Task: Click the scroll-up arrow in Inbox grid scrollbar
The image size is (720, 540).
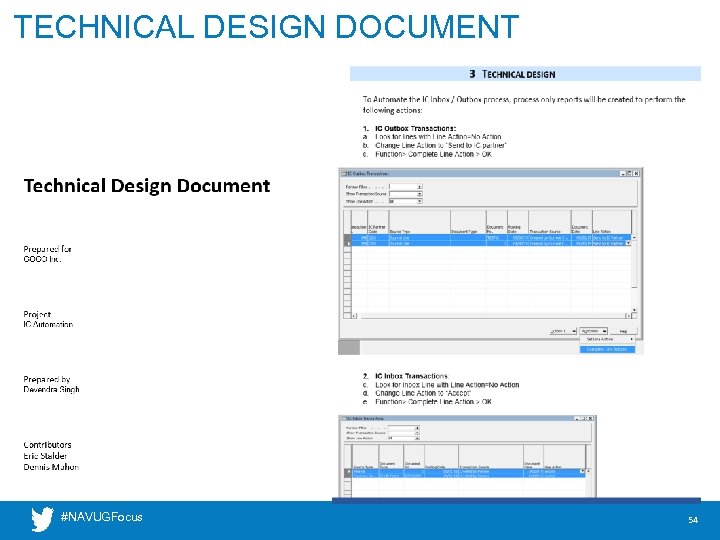Action: (589, 471)
